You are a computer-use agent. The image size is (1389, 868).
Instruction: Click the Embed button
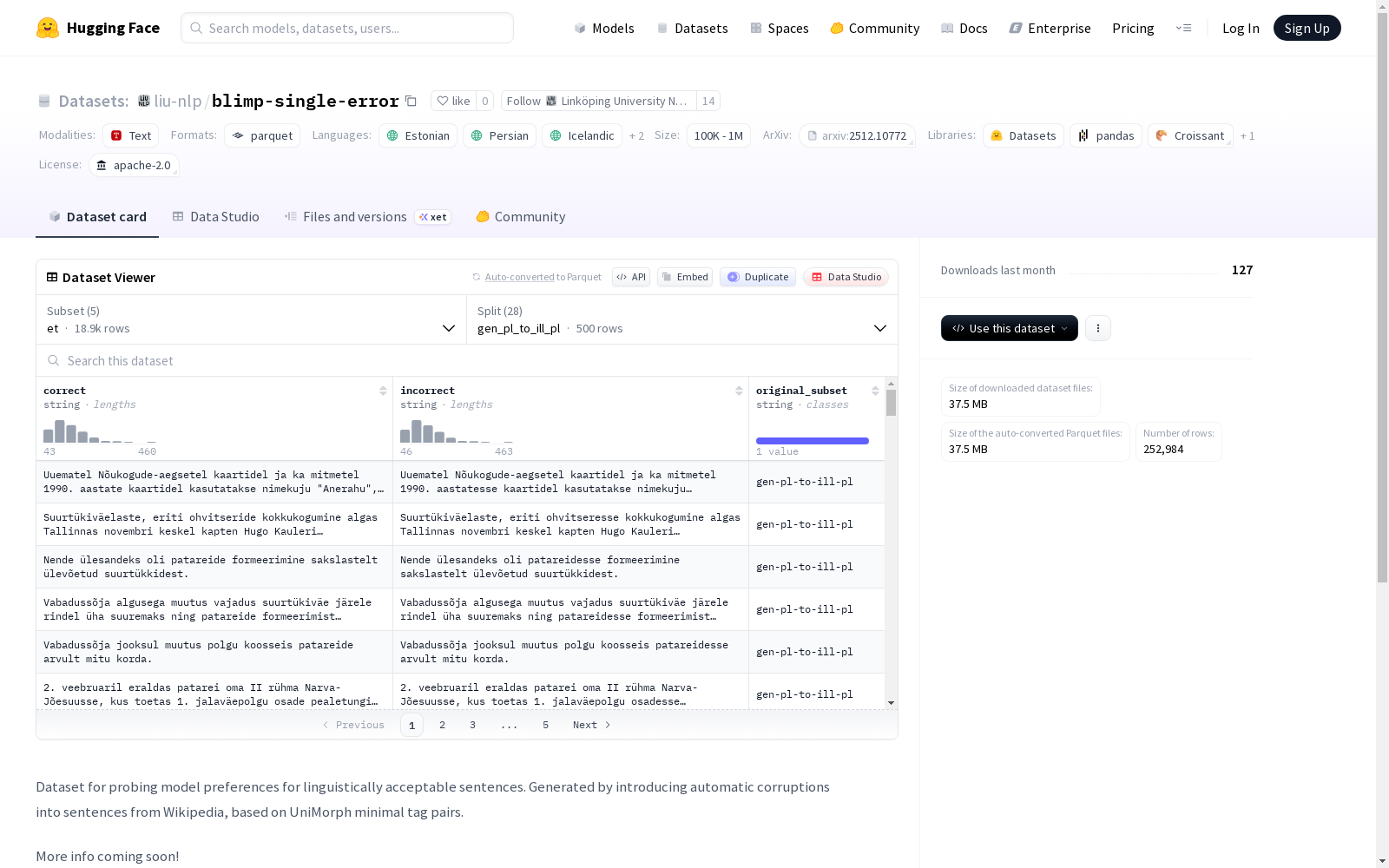pos(685,277)
